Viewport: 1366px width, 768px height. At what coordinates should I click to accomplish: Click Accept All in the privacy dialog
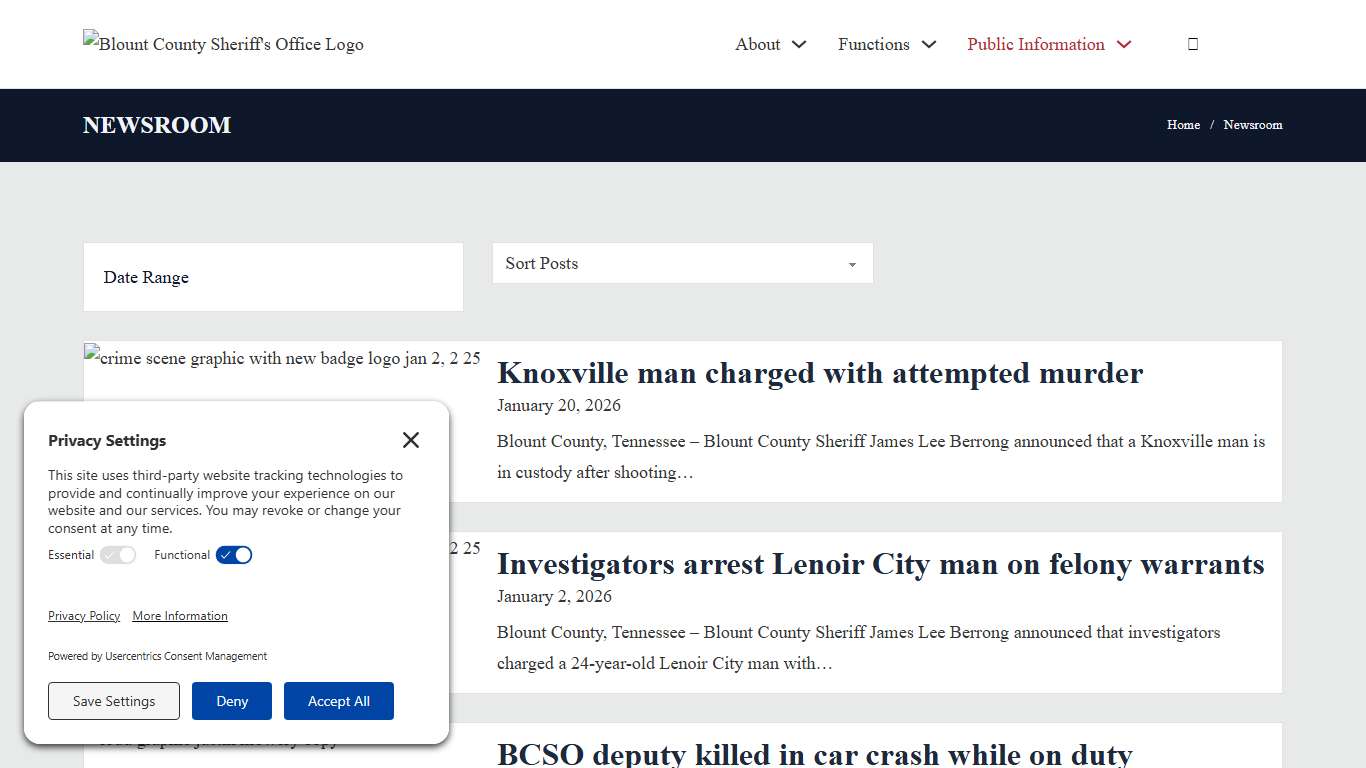pos(339,701)
